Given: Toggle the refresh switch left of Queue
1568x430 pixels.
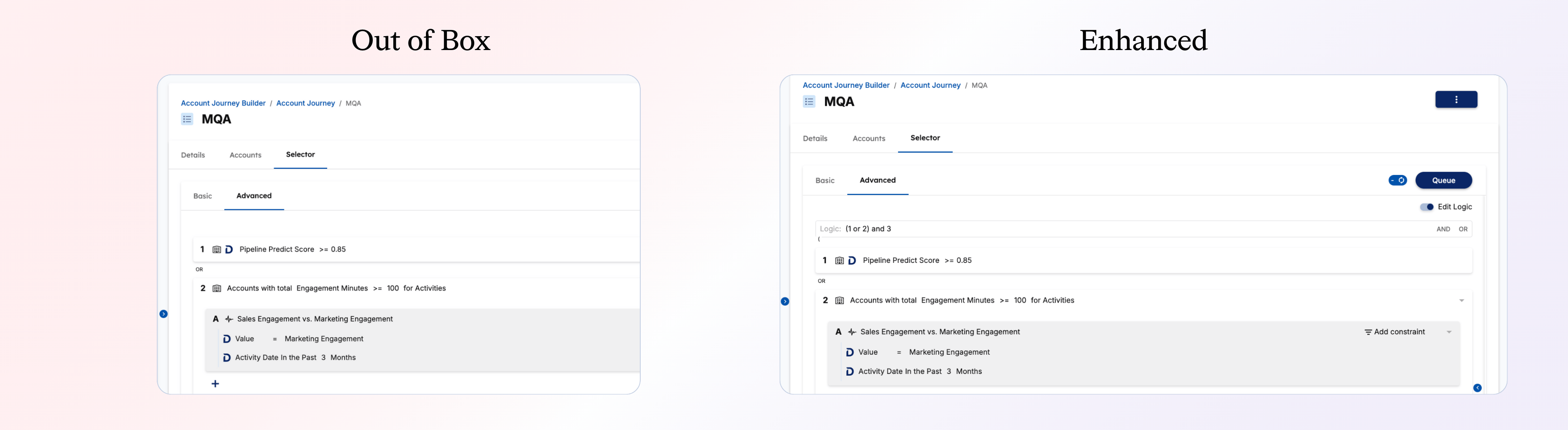Looking at the screenshot, I should pyautogui.click(x=1397, y=181).
